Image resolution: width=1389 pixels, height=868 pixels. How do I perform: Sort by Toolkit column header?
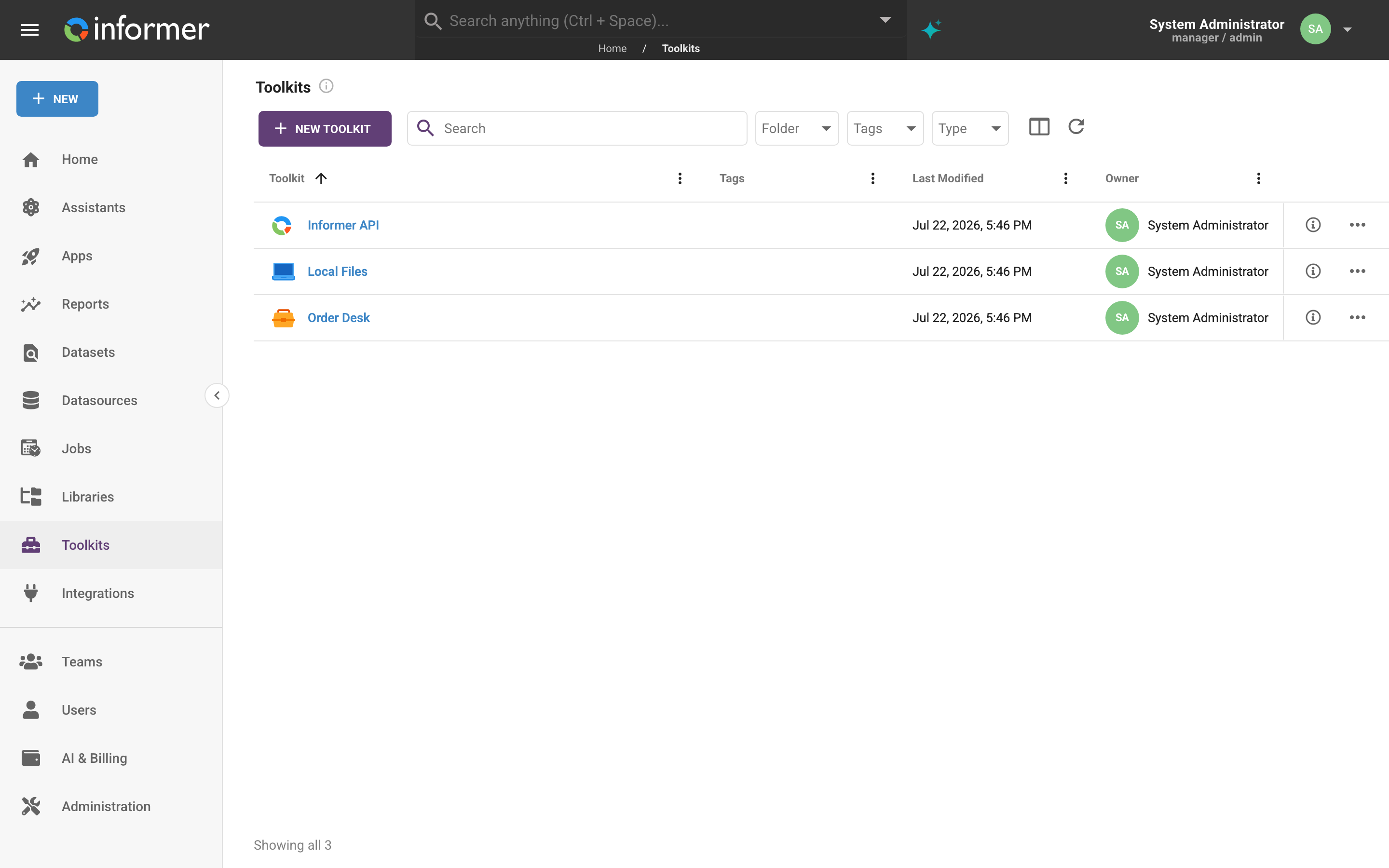(286, 178)
